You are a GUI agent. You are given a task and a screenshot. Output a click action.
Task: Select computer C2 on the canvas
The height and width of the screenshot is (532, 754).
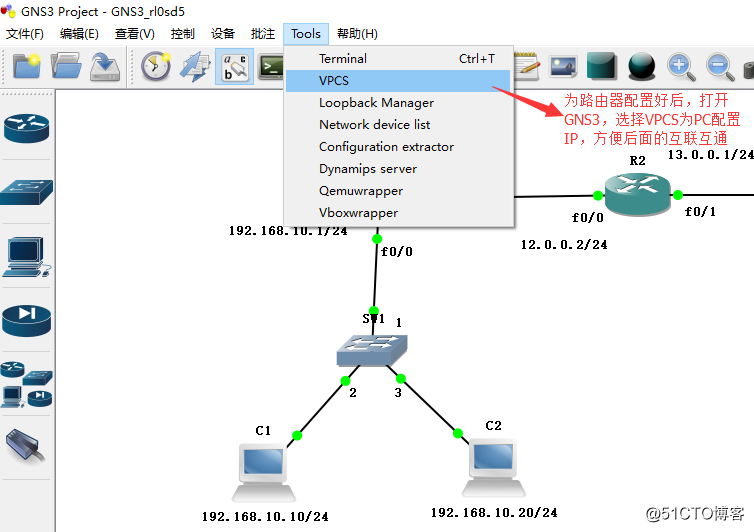coord(494,467)
